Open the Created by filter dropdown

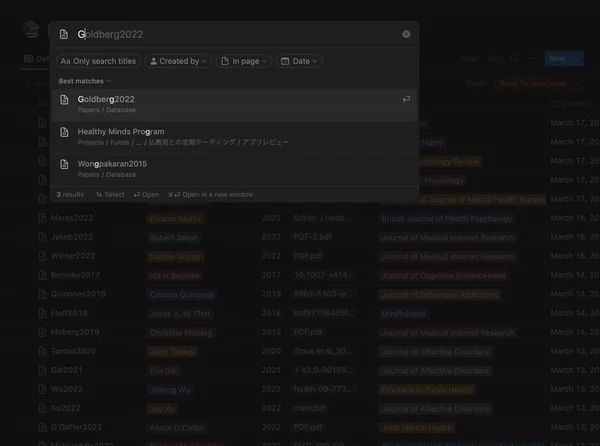coord(178,61)
